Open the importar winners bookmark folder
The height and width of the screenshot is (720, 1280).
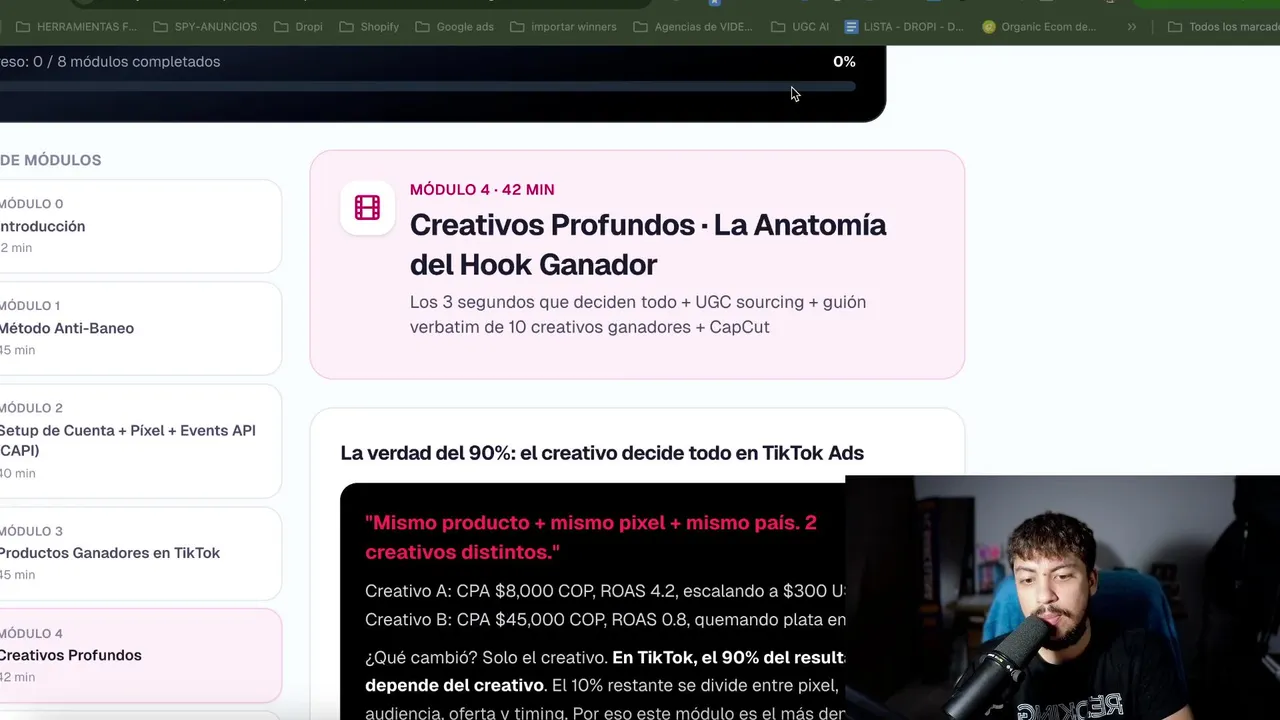click(563, 27)
